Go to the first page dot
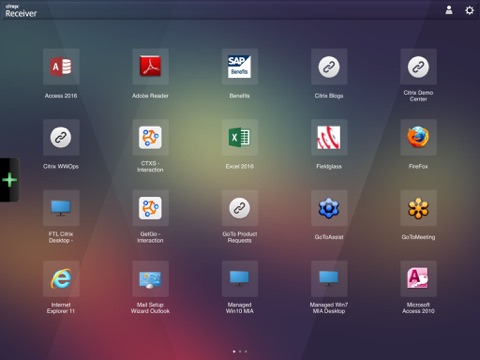This screenshot has height=360, width=480. (234, 351)
